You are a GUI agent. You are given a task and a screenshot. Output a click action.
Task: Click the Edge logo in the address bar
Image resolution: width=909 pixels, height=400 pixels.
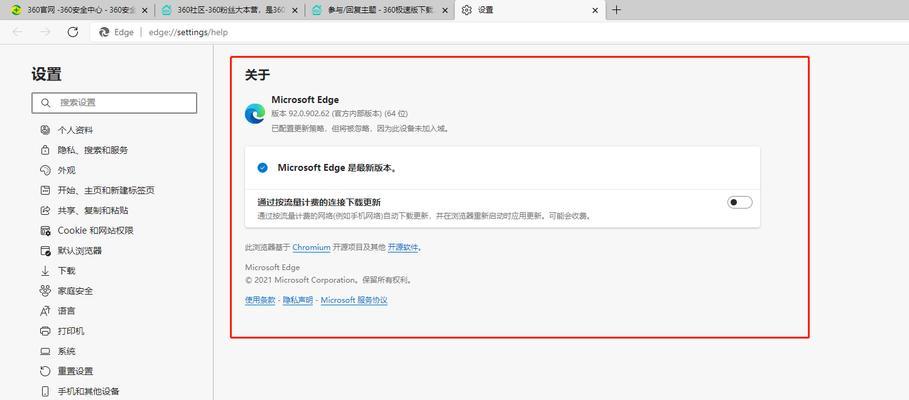click(x=104, y=32)
